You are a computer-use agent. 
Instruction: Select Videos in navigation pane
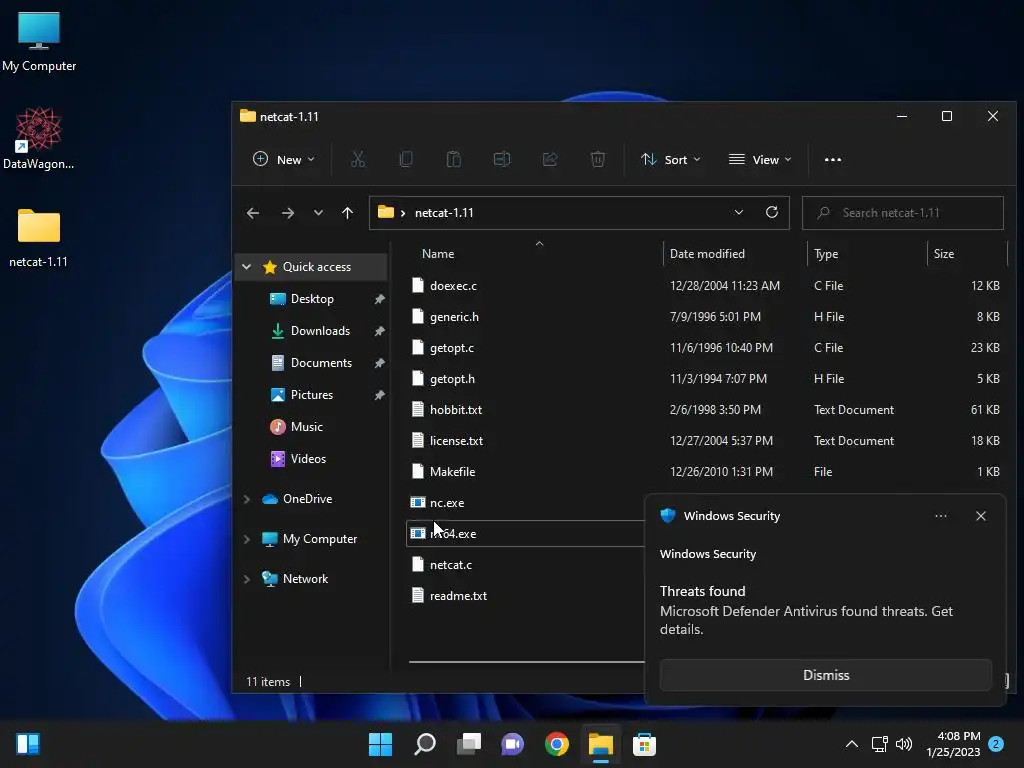(x=308, y=459)
